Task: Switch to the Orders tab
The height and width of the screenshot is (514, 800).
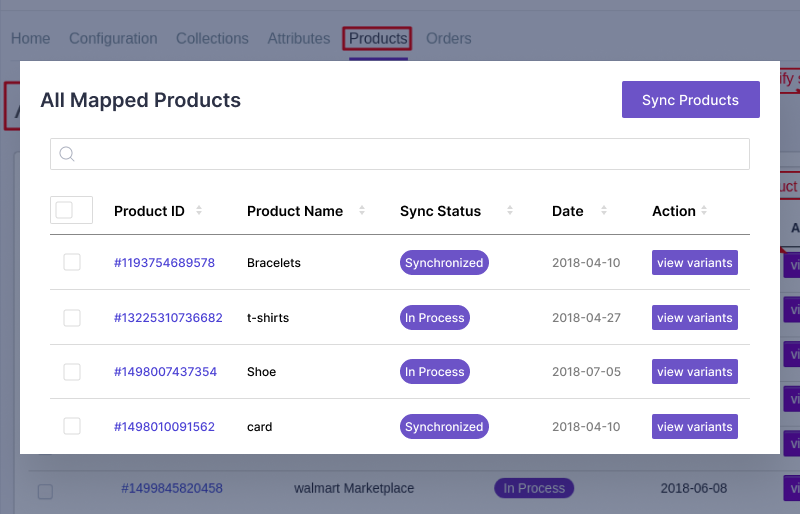Action: 448,39
